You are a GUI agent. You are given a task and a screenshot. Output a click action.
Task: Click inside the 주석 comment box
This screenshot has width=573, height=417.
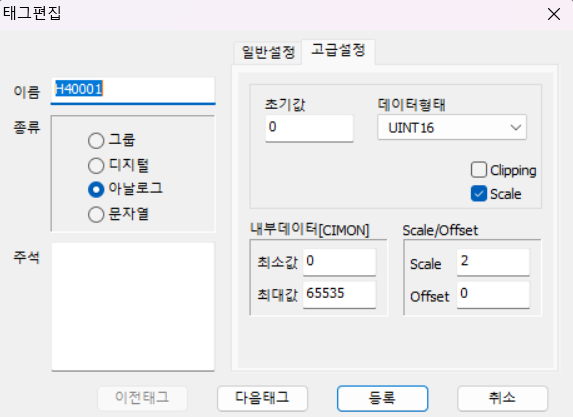[133, 307]
